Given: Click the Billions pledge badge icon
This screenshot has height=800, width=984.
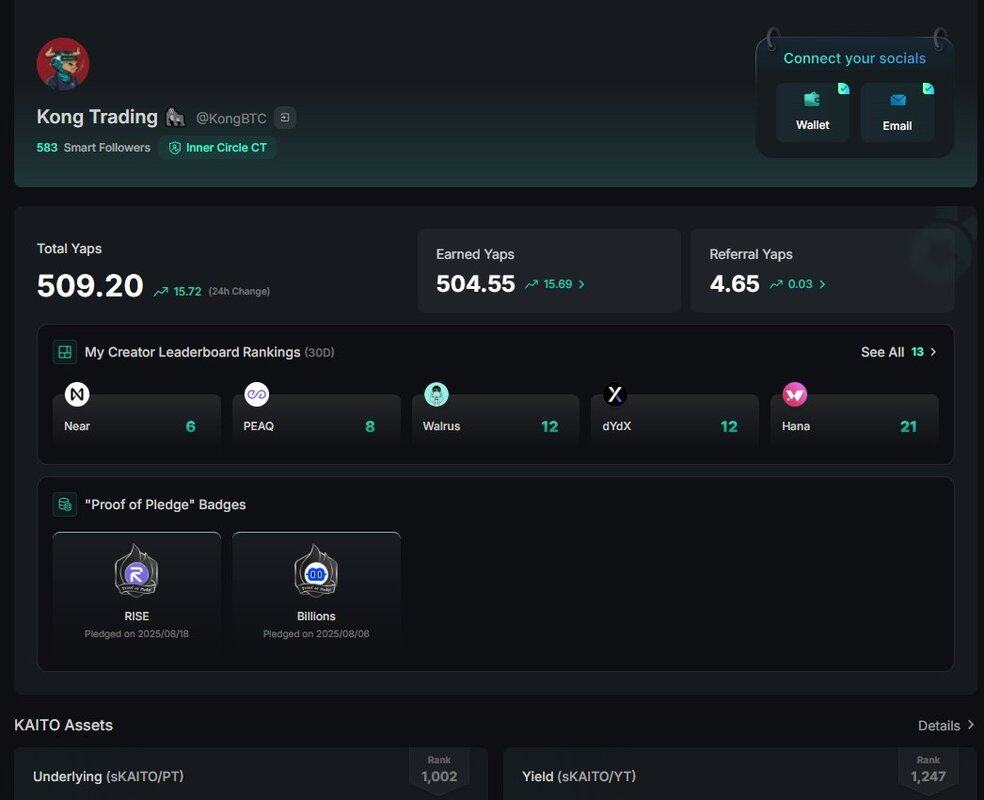Looking at the screenshot, I should tap(316, 571).
